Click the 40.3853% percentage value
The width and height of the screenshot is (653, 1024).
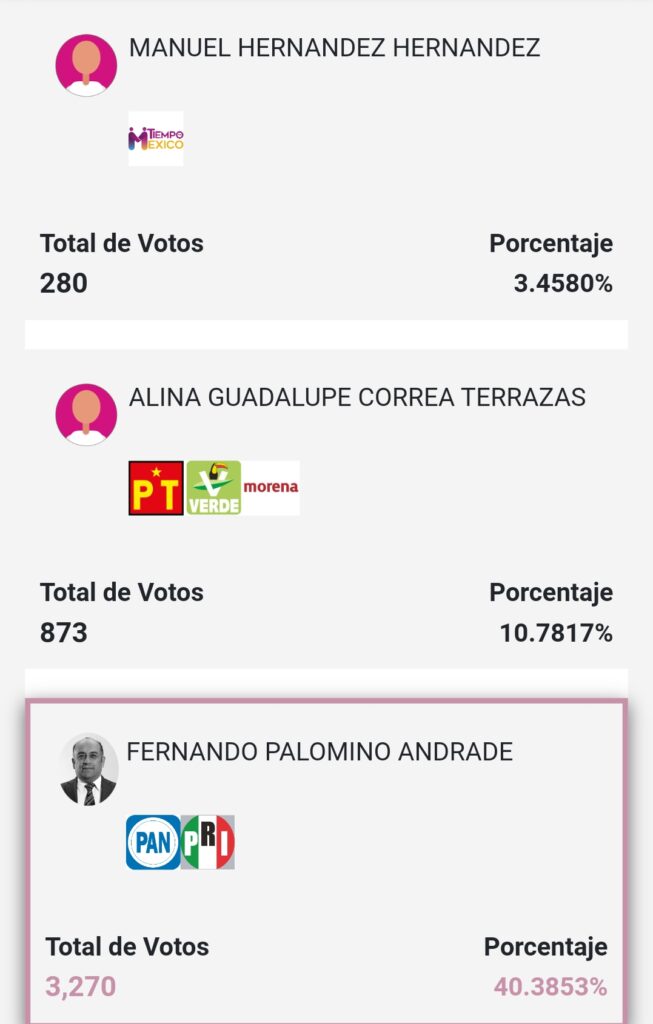coord(550,987)
